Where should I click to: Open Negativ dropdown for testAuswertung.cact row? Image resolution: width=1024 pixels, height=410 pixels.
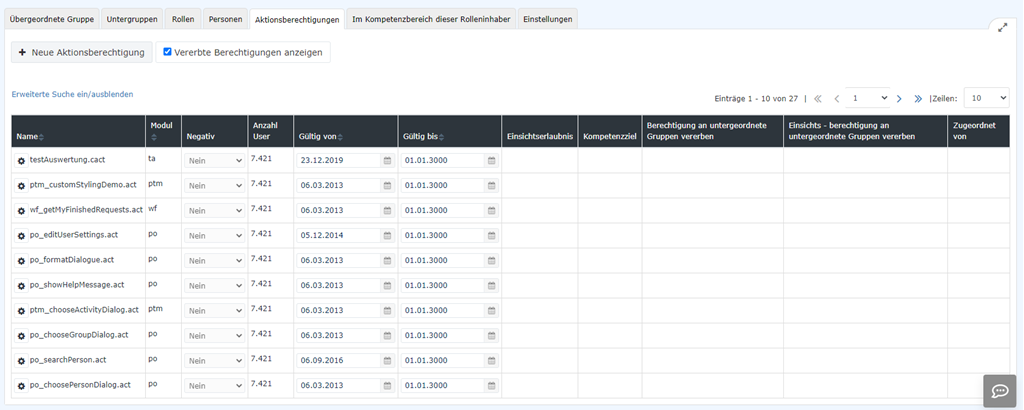(215, 160)
